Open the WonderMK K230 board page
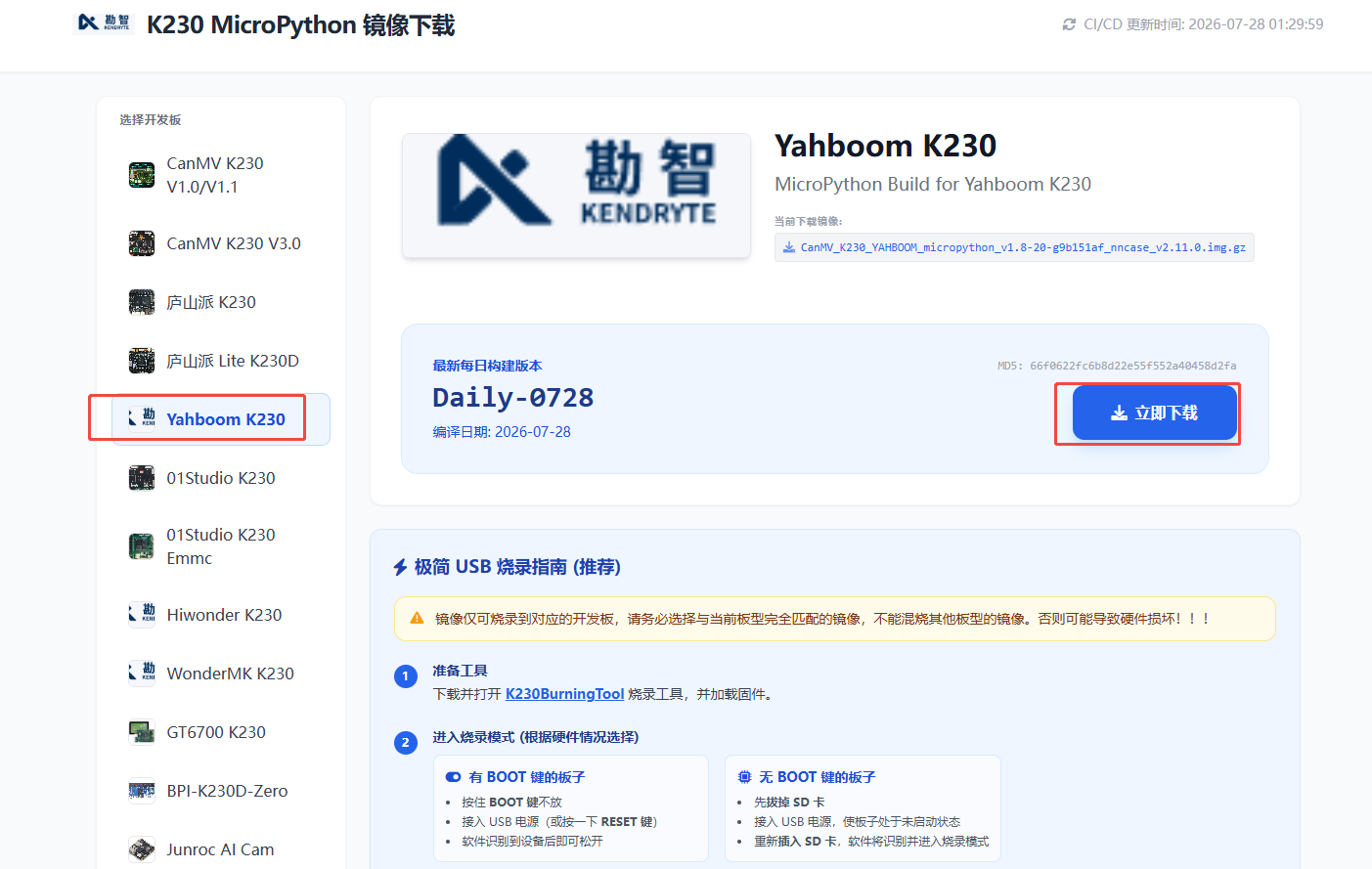 (221, 673)
